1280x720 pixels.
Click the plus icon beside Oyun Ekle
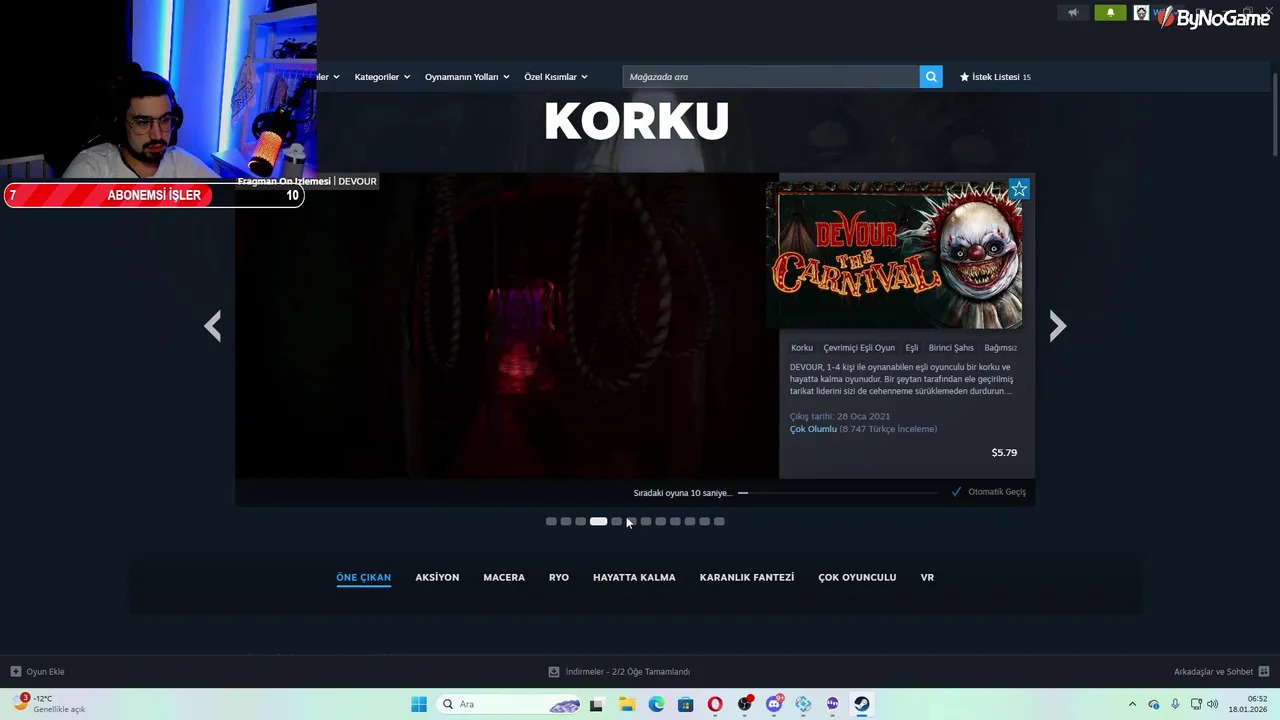[x=15, y=672]
